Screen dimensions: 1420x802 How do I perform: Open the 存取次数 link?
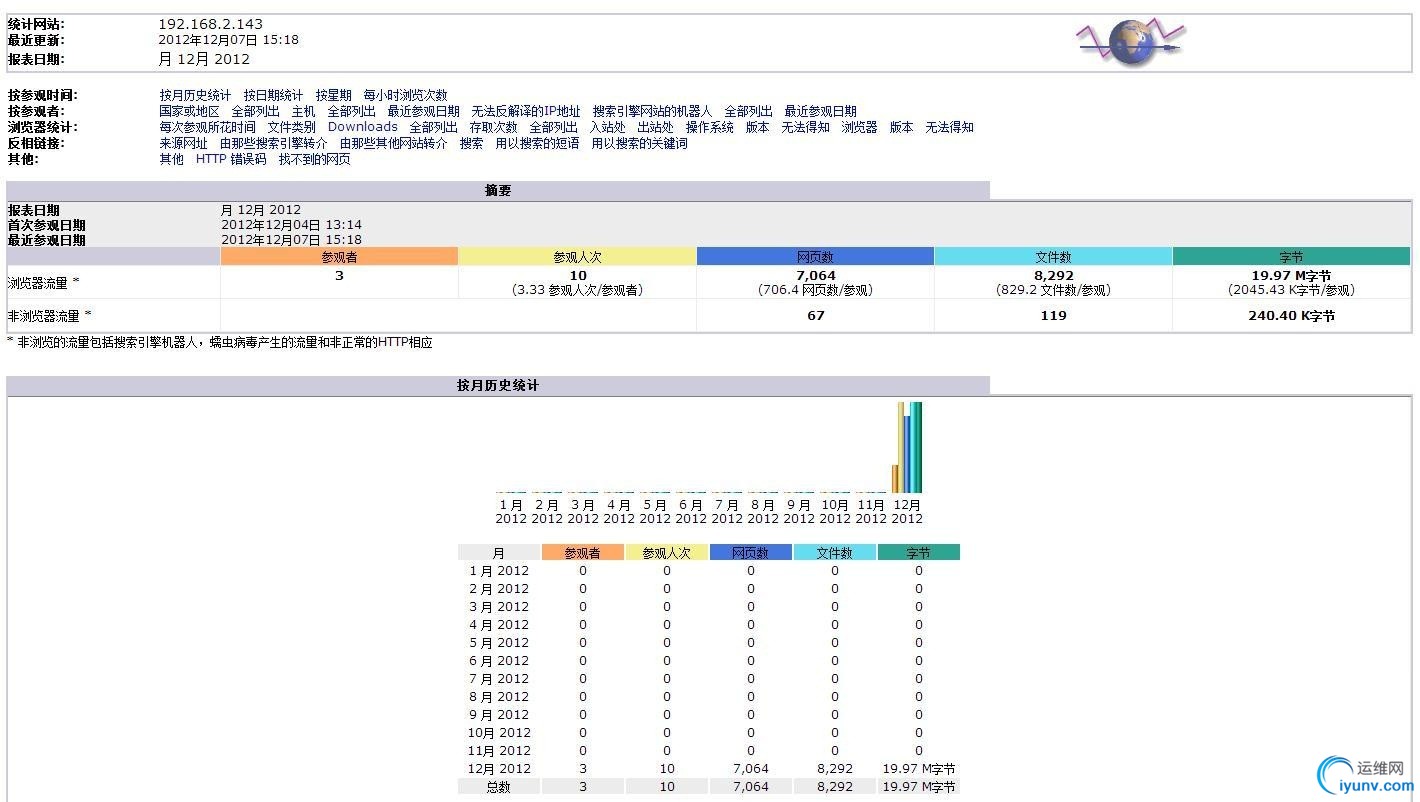tap(493, 127)
